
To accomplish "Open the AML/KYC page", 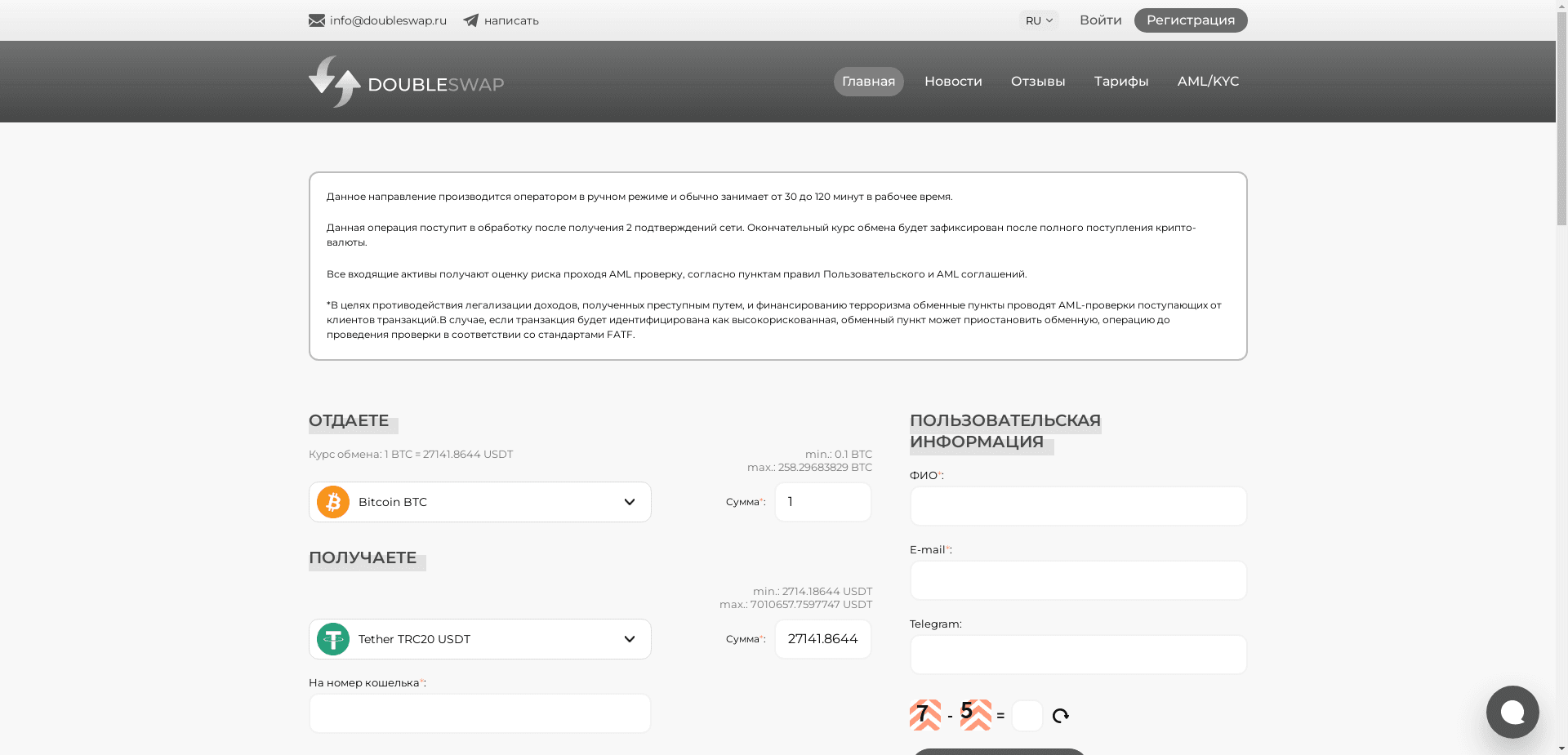I will (1207, 82).
